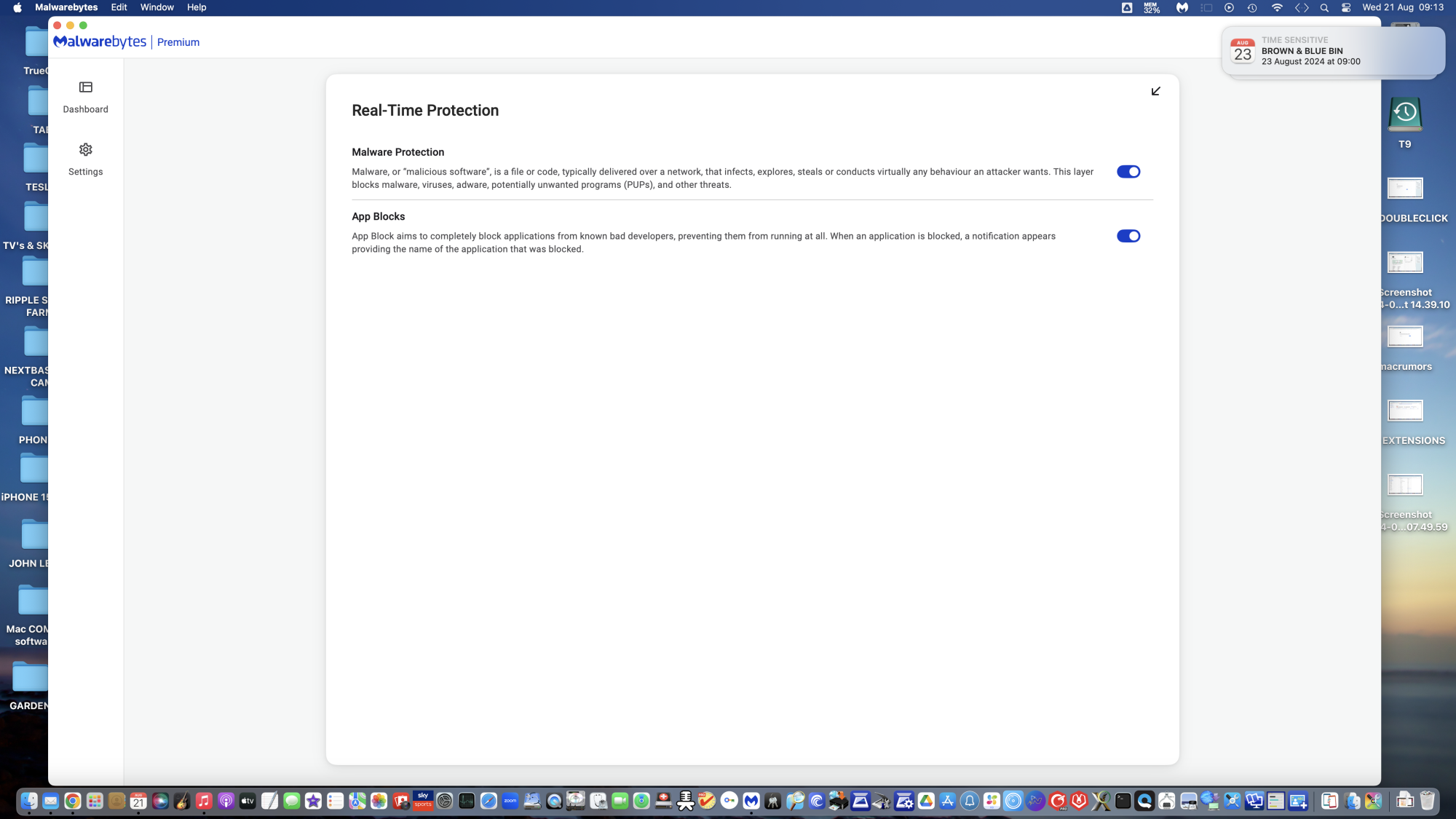Open Google Drive from the dock
The width and height of the screenshot is (1456, 819).
926,801
